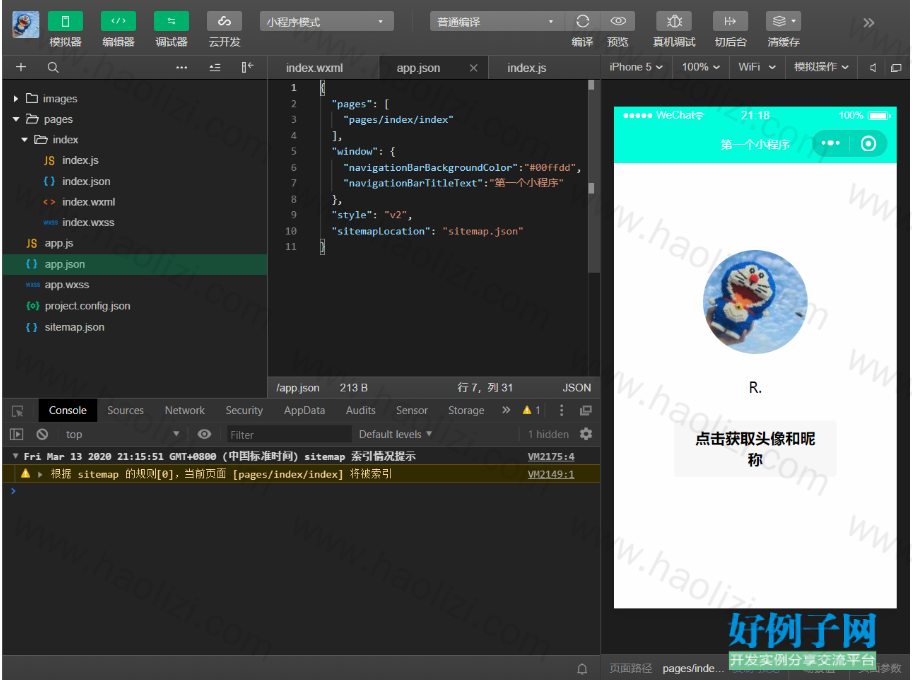Switch to the AppData devtools tab
The width and height of the screenshot is (912, 680).
[304, 411]
